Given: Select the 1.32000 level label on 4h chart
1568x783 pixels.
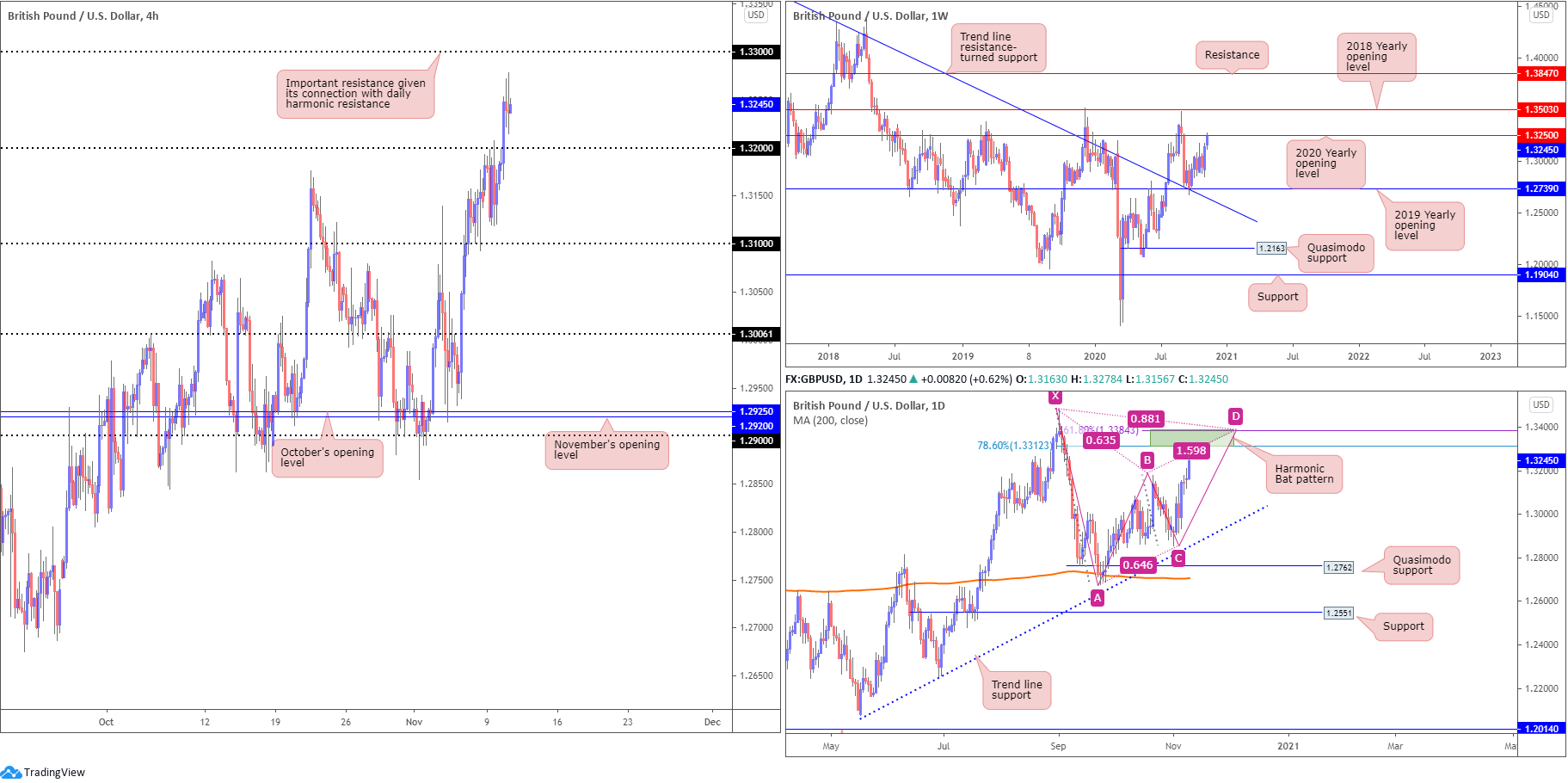Looking at the screenshot, I should [x=757, y=148].
